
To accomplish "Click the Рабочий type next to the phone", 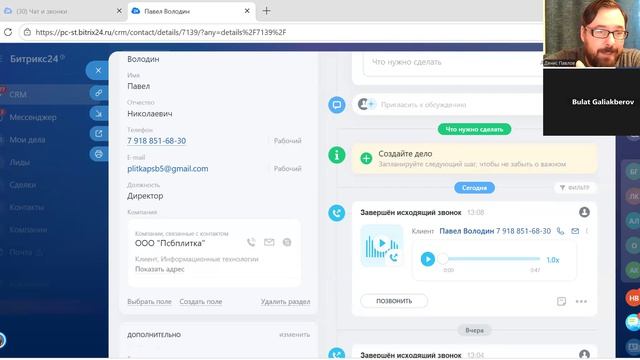I will 288,141.
